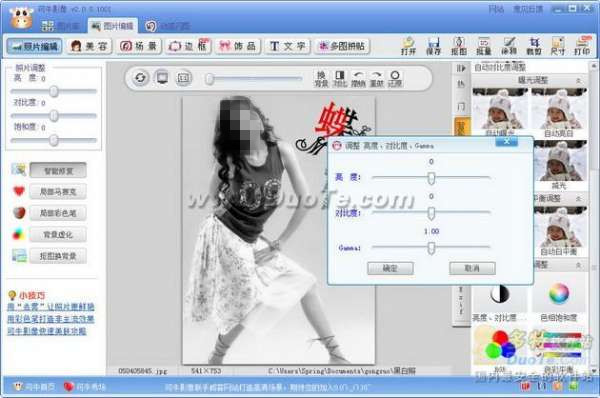
Task: Select the 自动白平衡 thumbnail preset
Action: click(x=559, y=231)
